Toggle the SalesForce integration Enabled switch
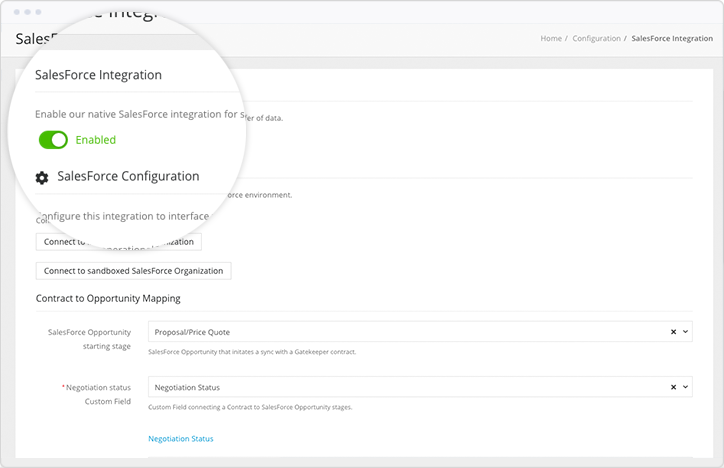The width and height of the screenshot is (724, 468). pyautogui.click(x=53, y=140)
